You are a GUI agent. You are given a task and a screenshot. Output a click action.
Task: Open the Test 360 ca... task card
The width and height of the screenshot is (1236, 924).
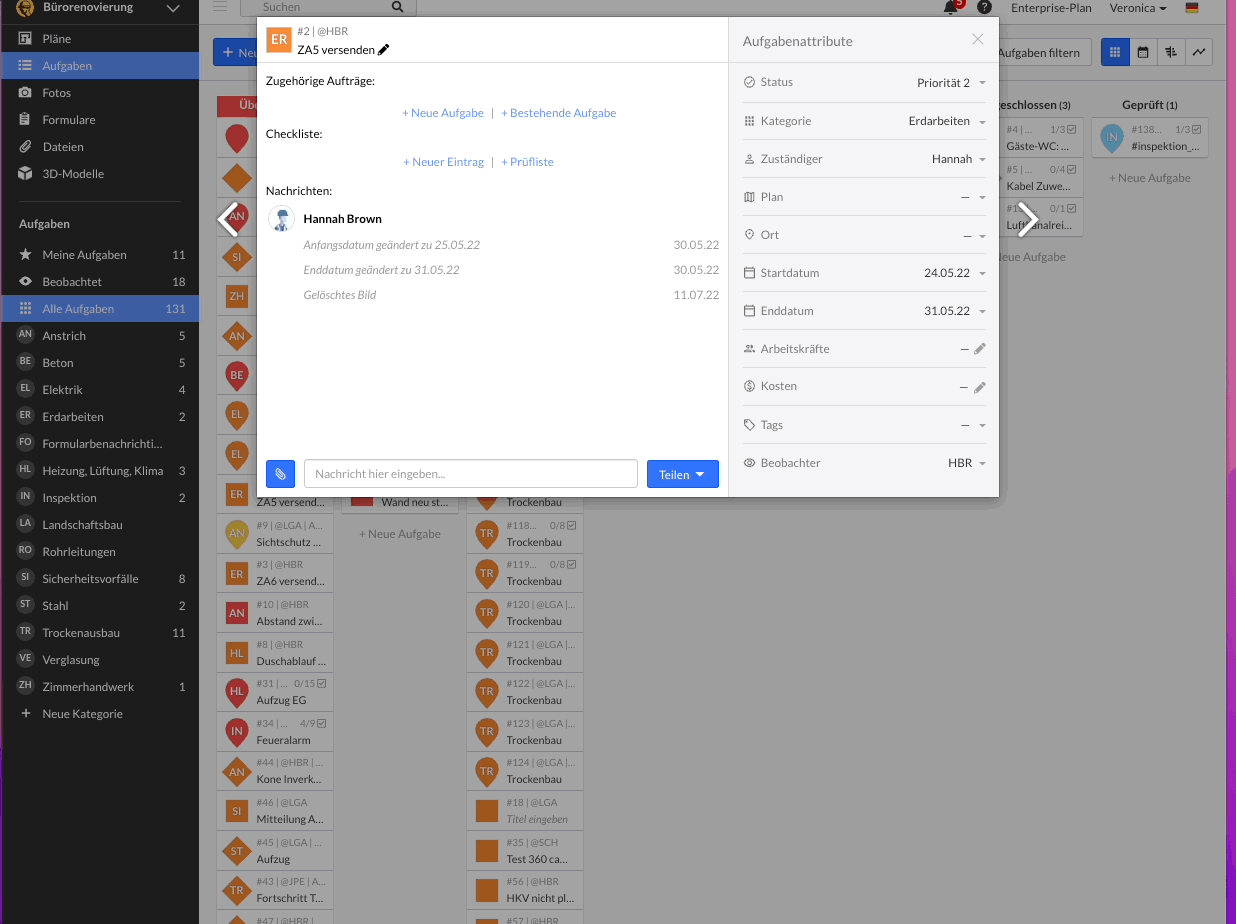[525, 852]
